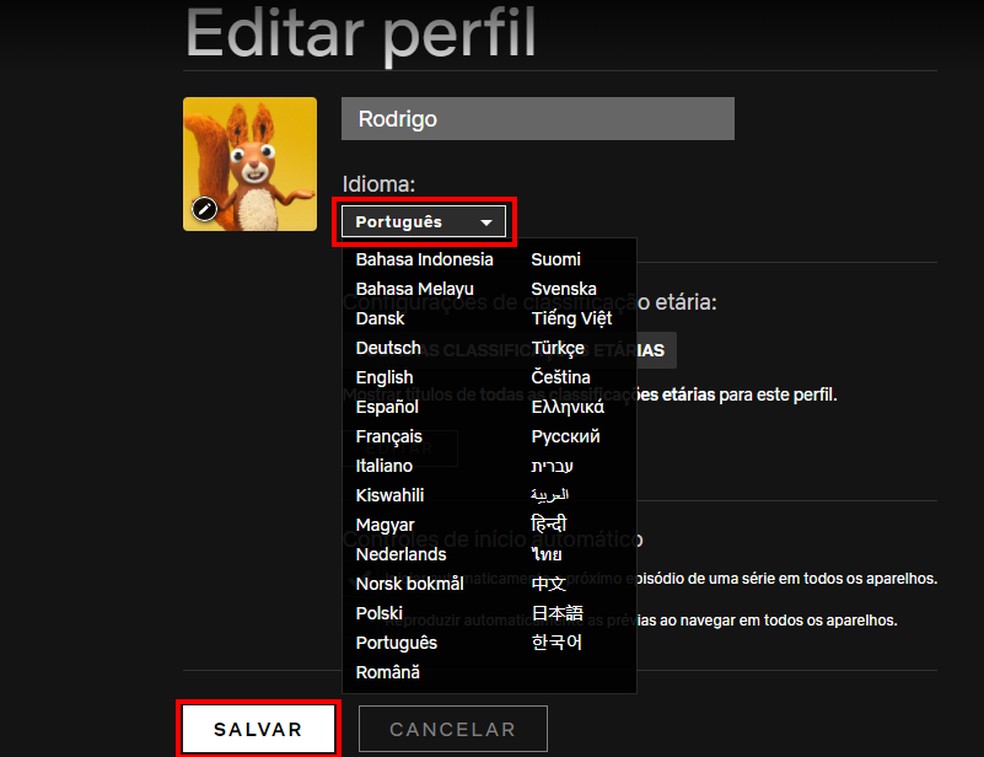The width and height of the screenshot is (984, 757).
Task: Select 한국어 from the language list
Action: 556,642
